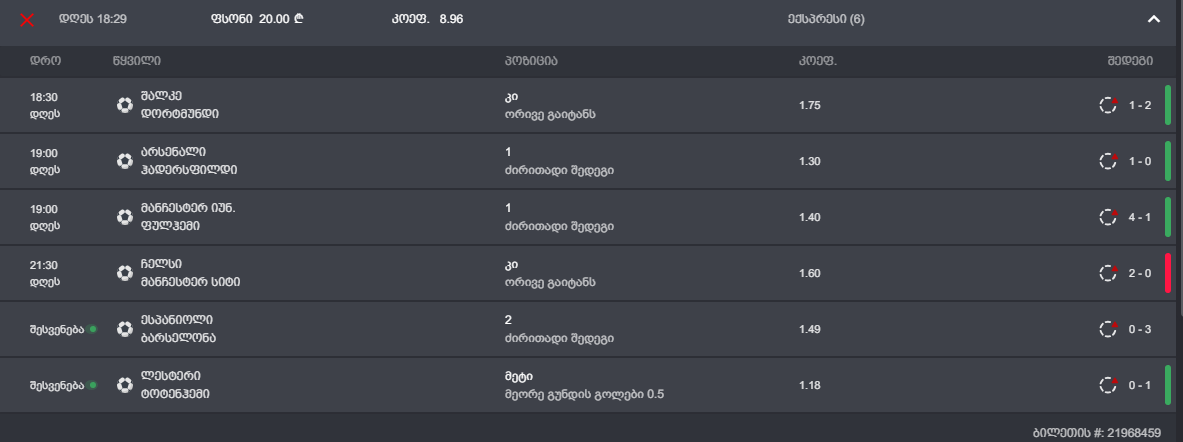
Task: Click the soccer ball icon for Manchester Utd–Fulham
Action: tap(125, 217)
